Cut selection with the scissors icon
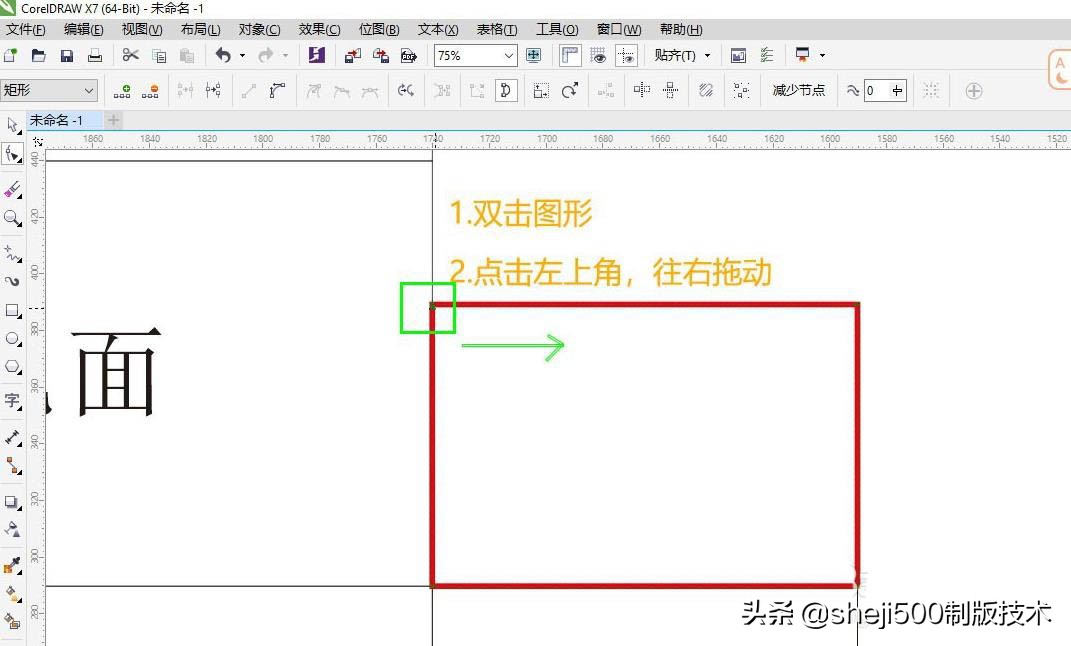The height and width of the screenshot is (646, 1071). 130,55
